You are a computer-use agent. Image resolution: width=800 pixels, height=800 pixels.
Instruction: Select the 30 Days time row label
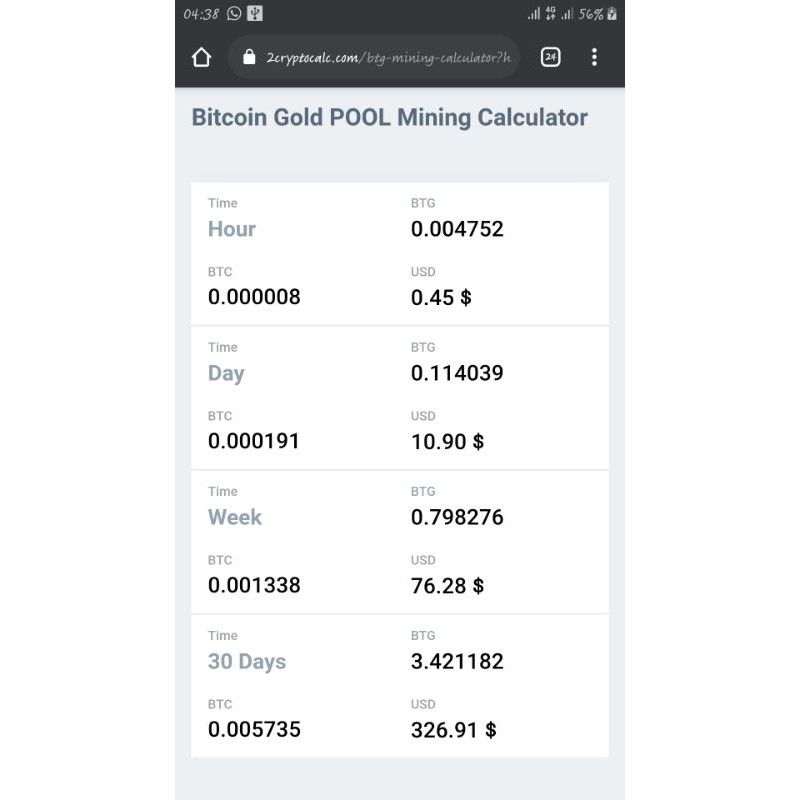click(247, 661)
